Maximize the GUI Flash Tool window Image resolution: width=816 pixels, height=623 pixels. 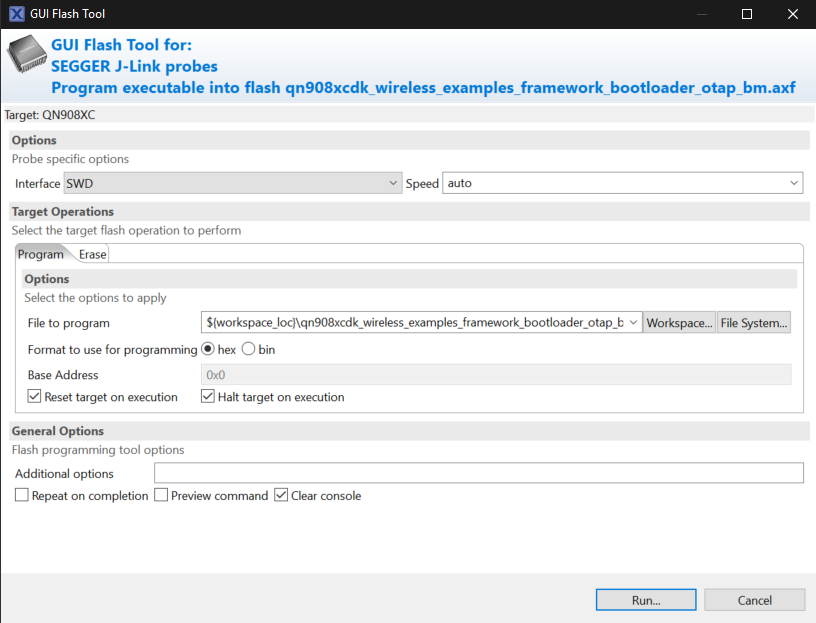[747, 14]
